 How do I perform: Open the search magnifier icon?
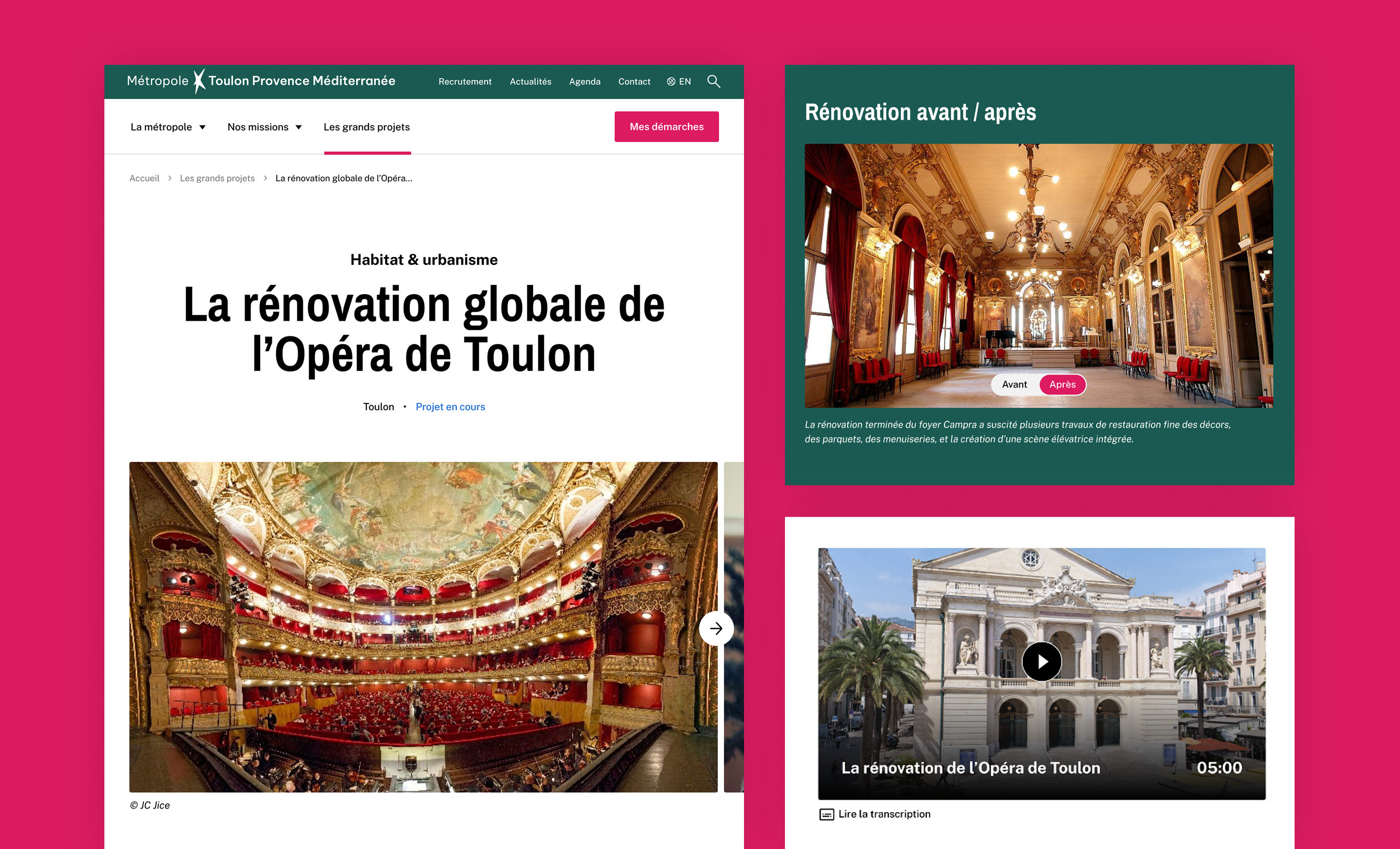(714, 81)
